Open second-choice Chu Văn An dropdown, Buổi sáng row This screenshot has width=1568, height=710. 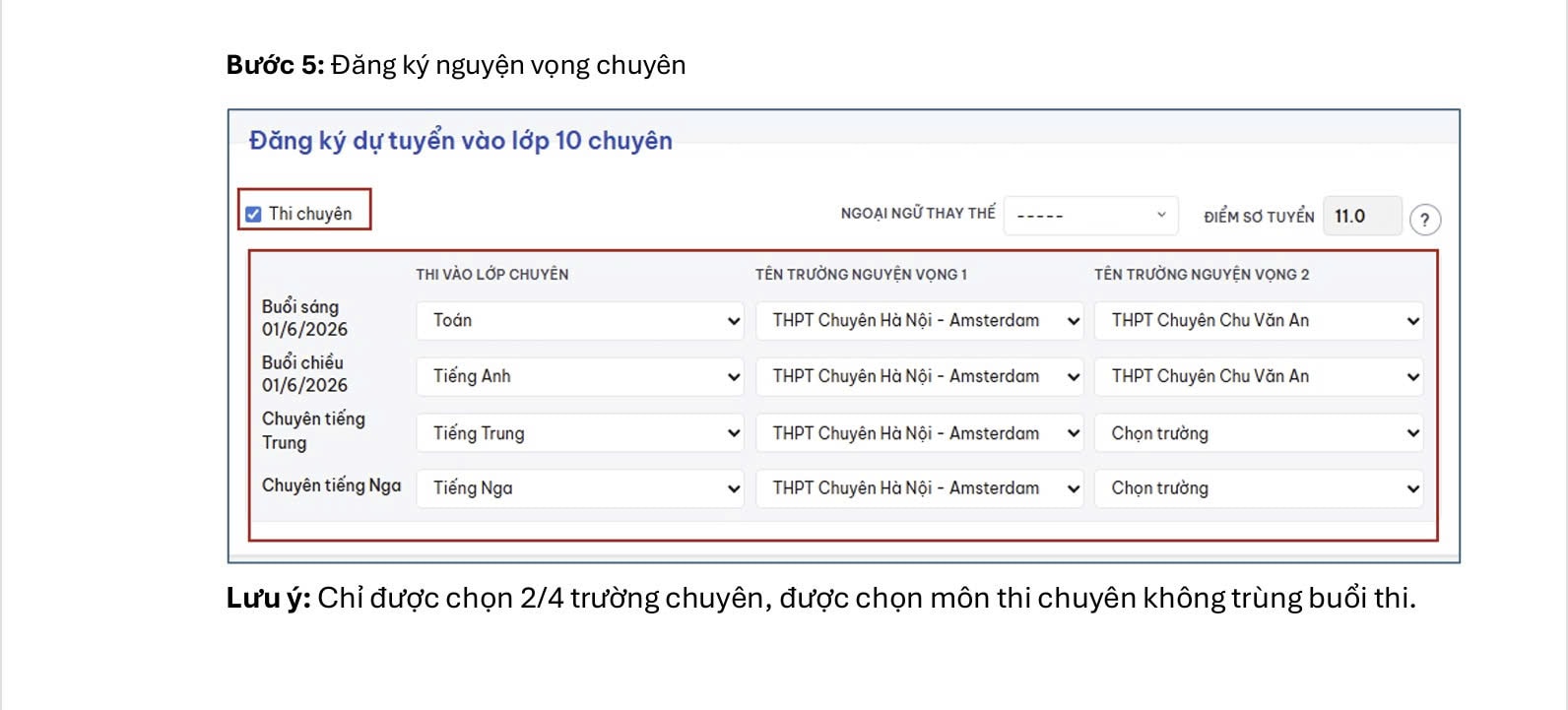pyautogui.click(x=1258, y=321)
